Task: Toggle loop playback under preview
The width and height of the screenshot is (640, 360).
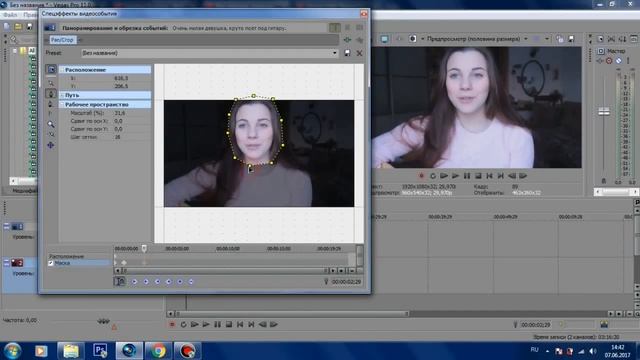Action: coord(433,176)
